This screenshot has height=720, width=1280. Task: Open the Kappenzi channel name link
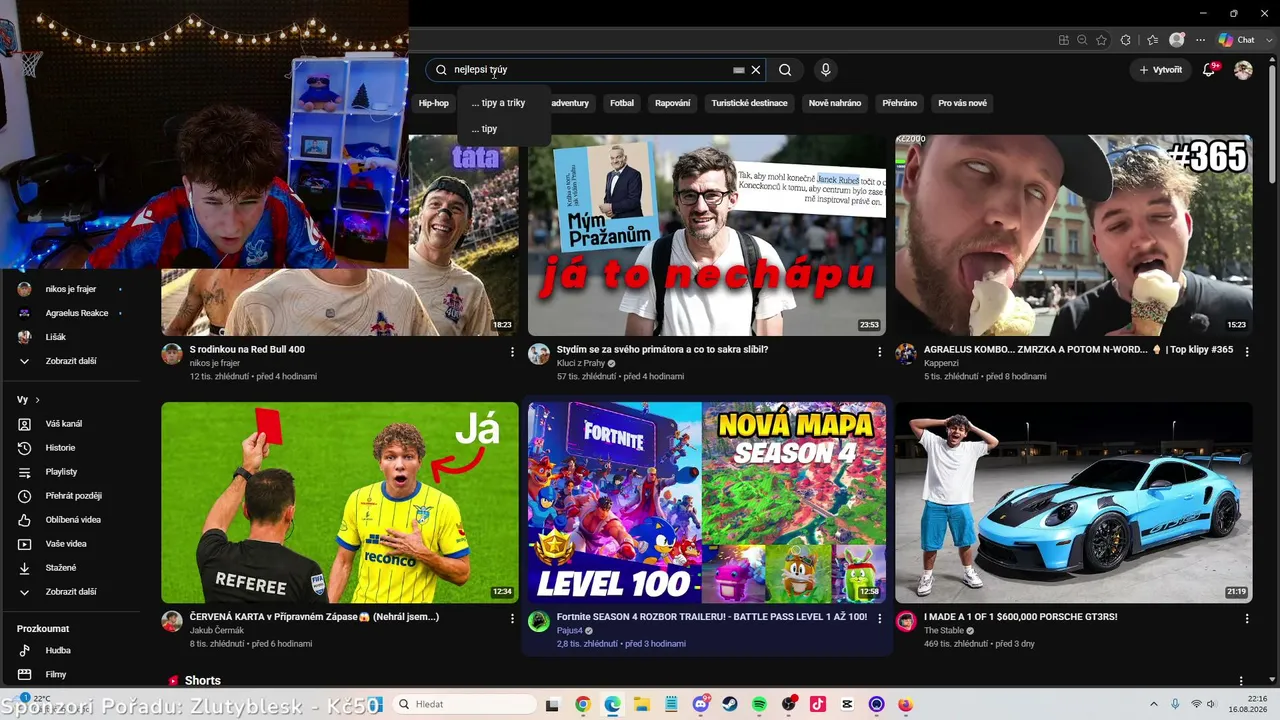[941, 363]
